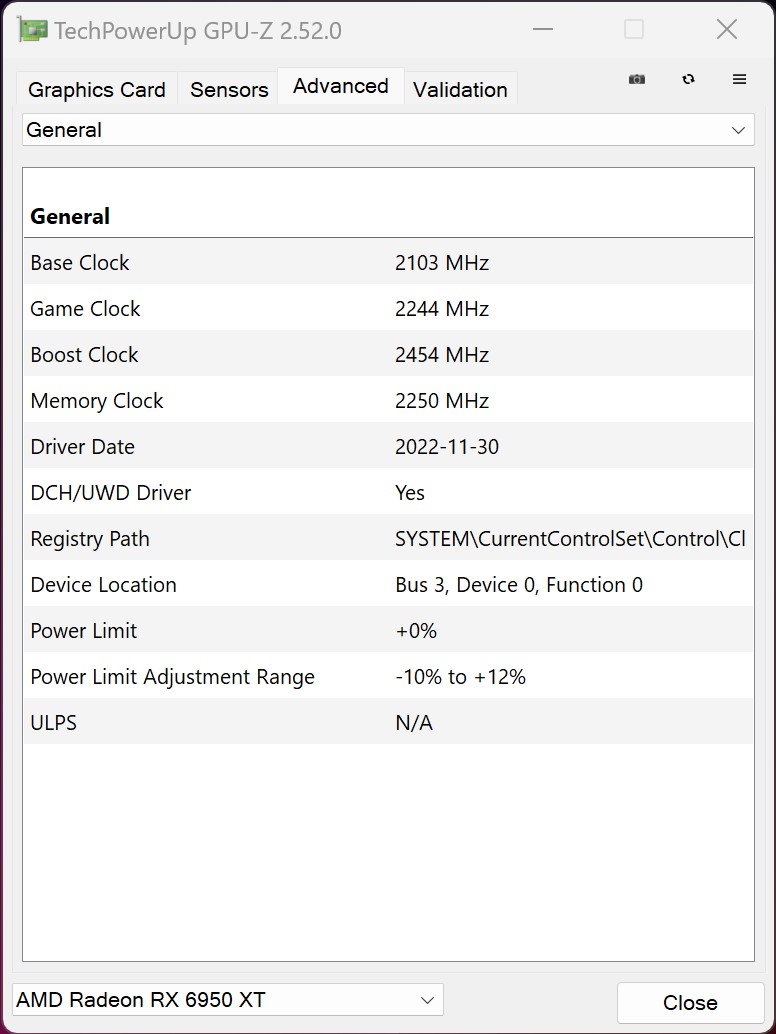Screen dimensions: 776x1034
Task: Expand the General category dropdown
Action: (x=387, y=130)
